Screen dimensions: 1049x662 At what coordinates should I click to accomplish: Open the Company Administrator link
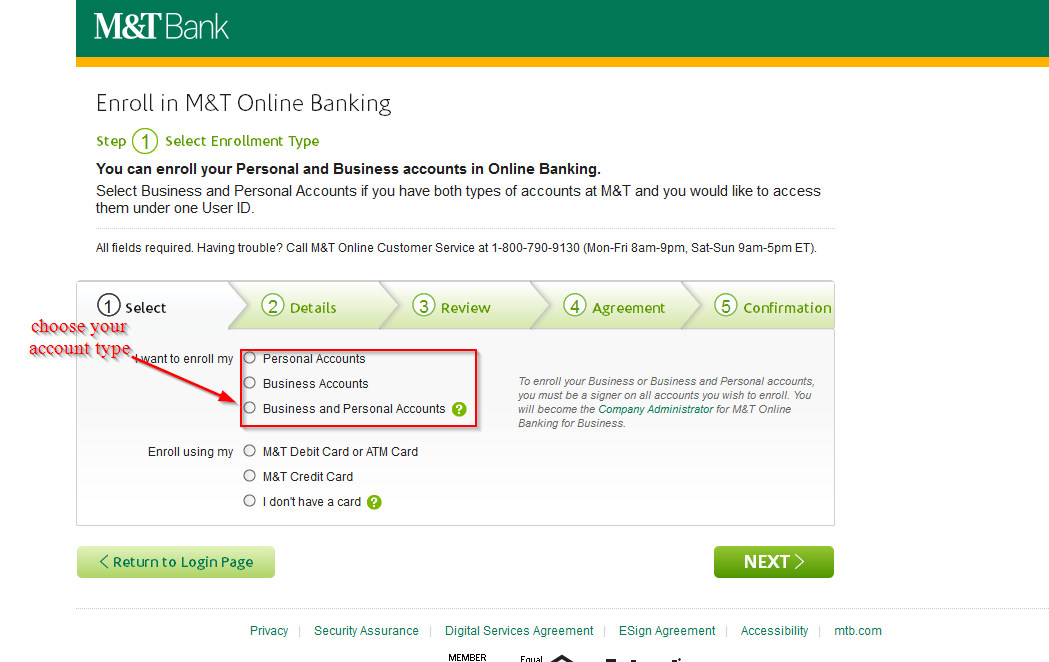tap(656, 409)
